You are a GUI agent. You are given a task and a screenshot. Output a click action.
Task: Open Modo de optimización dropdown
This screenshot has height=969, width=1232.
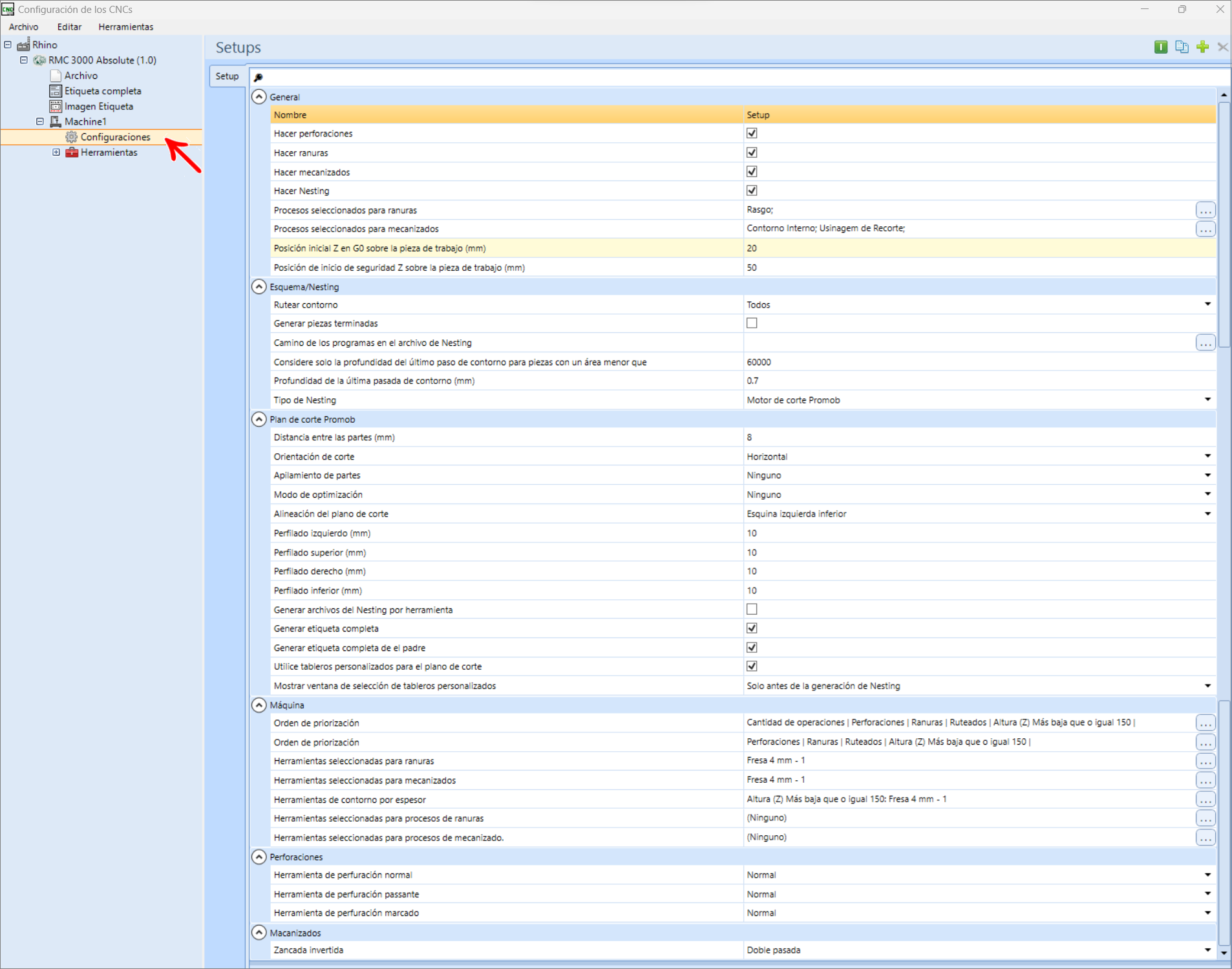[1207, 495]
